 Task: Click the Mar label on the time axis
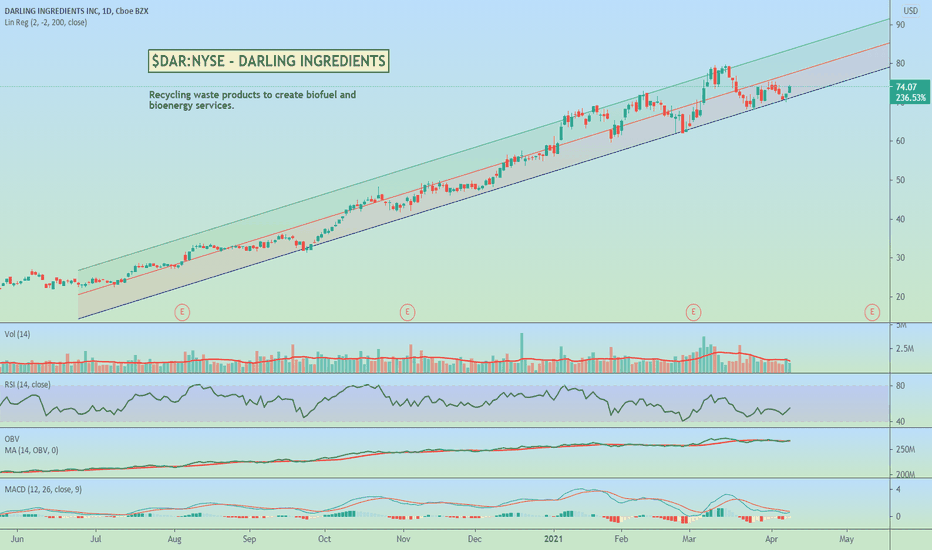[689, 539]
